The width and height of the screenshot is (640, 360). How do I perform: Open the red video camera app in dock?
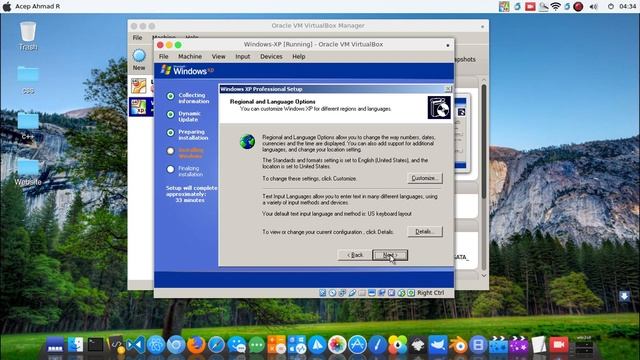(559, 345)
